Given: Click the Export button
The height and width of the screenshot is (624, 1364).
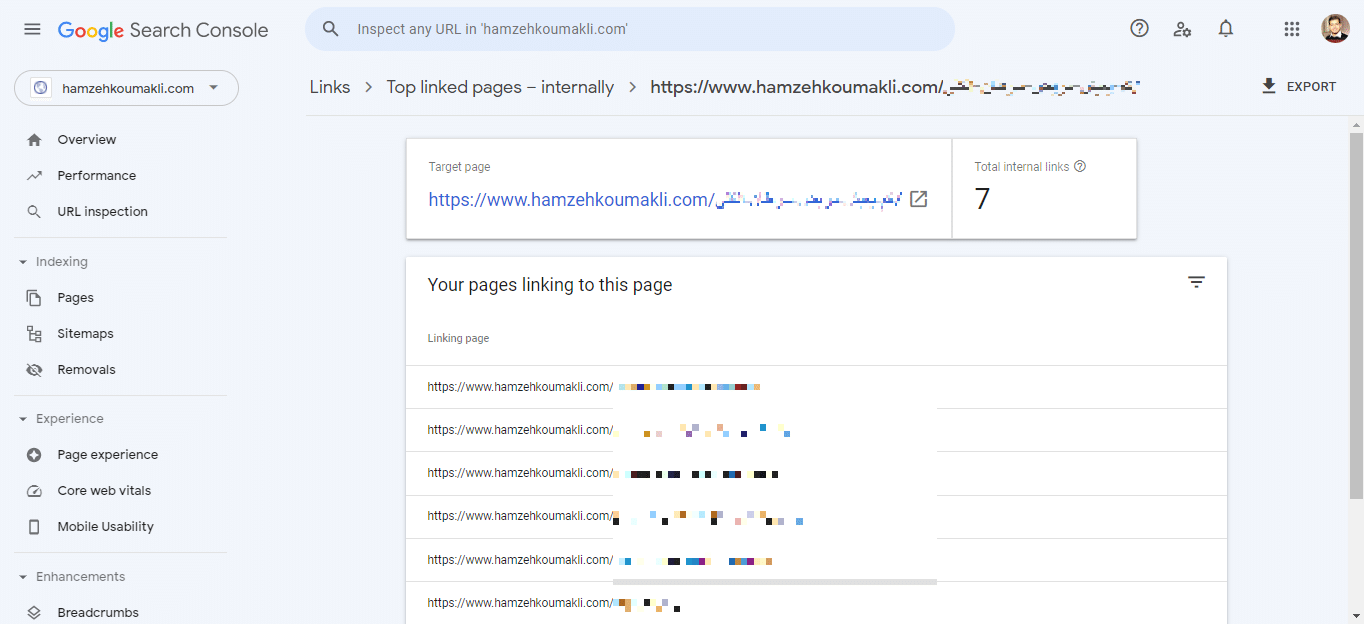Looking at the screenshot, I should [1299, 87].
